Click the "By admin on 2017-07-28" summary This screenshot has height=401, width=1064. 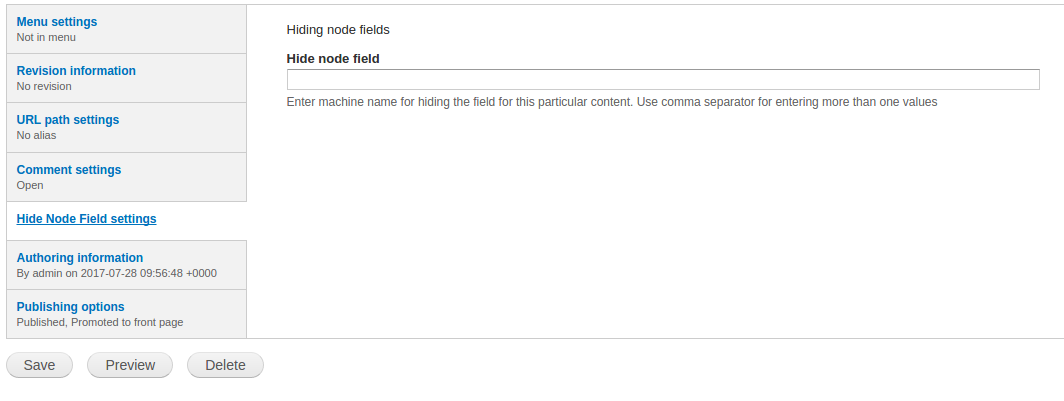point(116,273)
